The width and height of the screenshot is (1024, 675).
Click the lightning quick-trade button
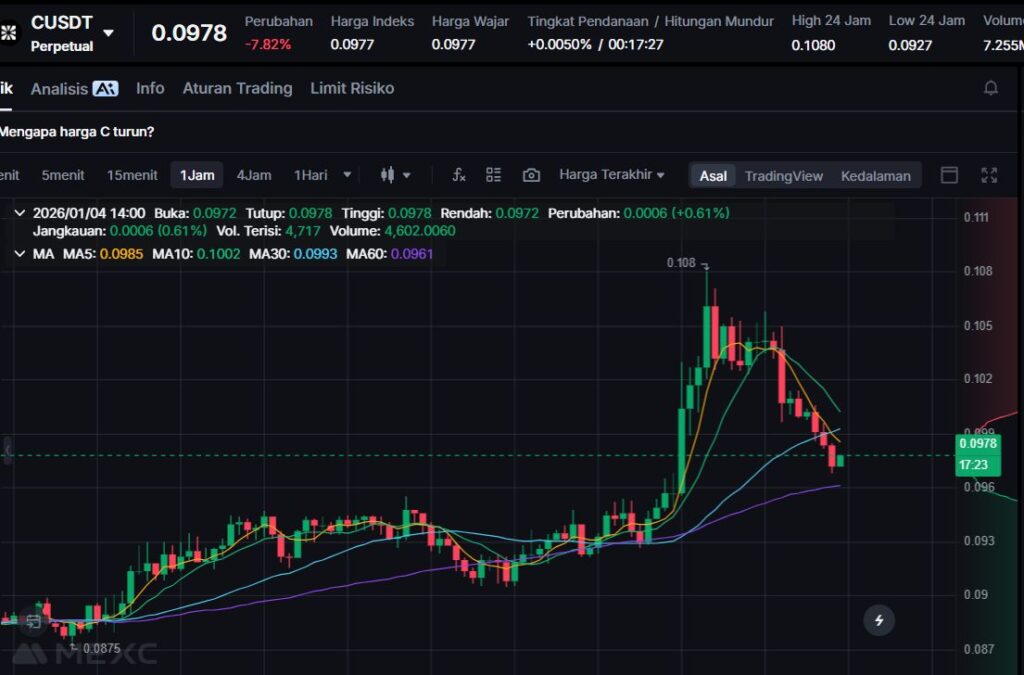tap(879, 620)
